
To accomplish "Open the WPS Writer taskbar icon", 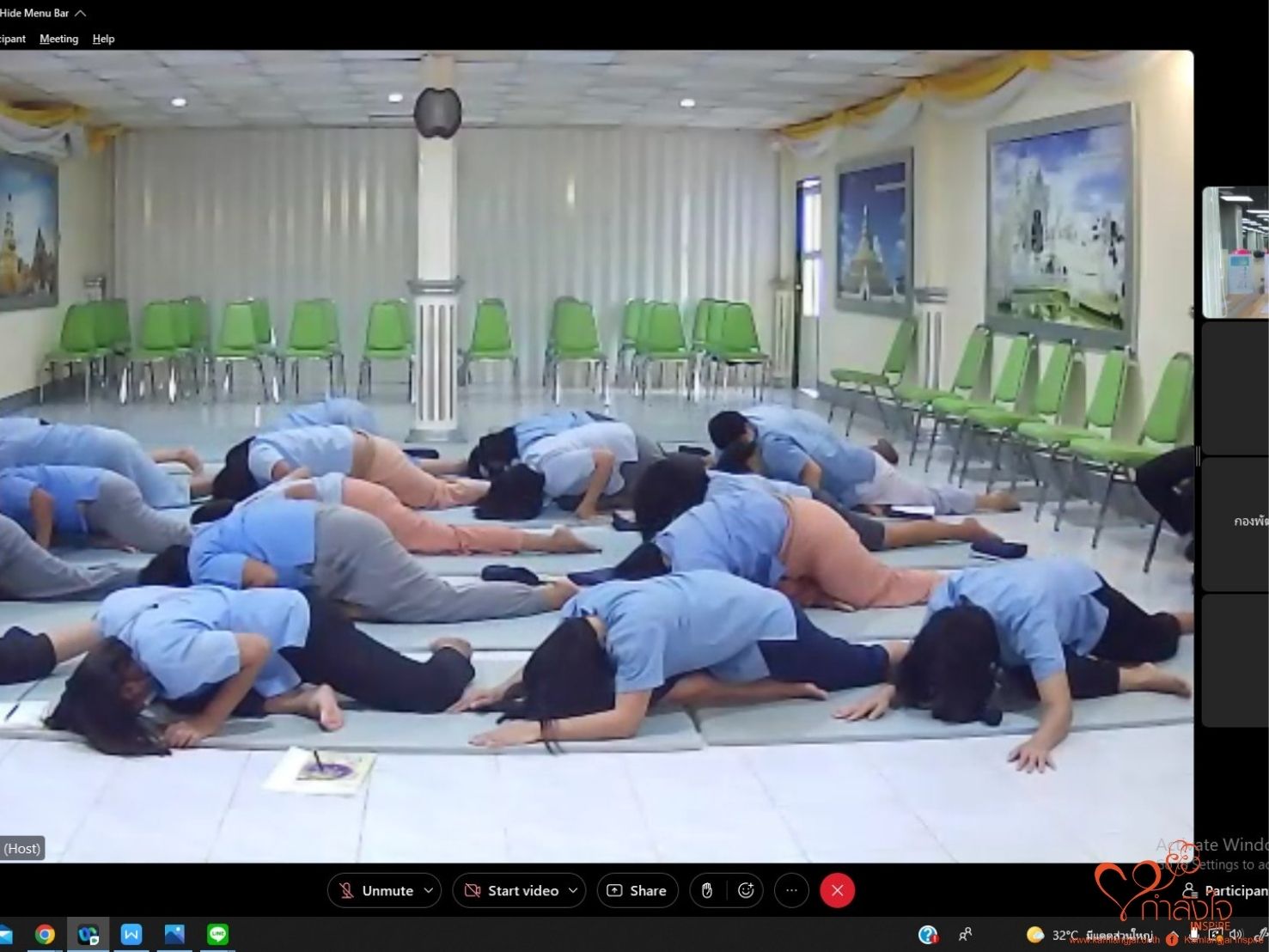I will tap(131, 935).
